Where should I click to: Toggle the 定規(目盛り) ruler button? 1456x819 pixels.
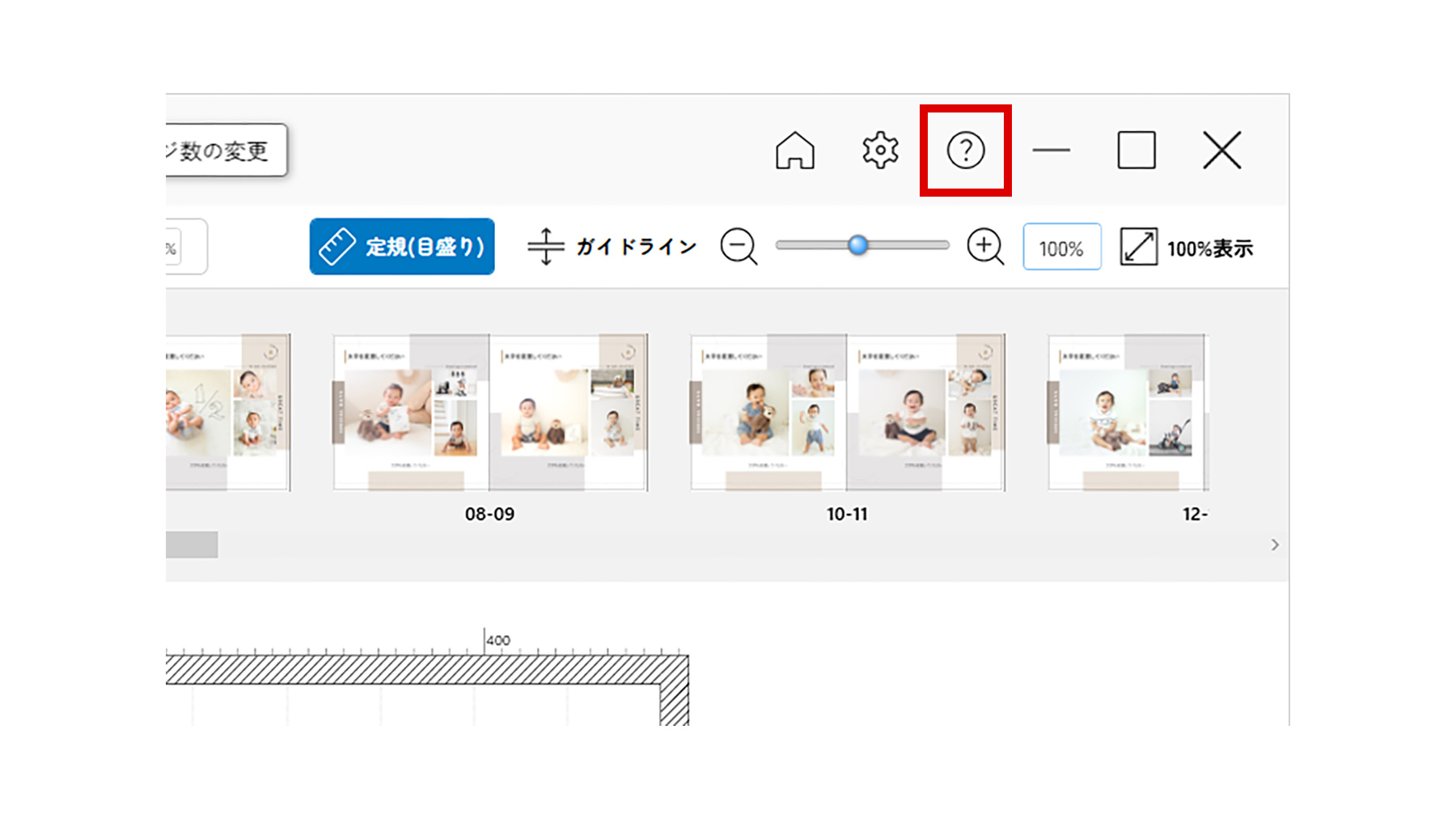(402, 246)
